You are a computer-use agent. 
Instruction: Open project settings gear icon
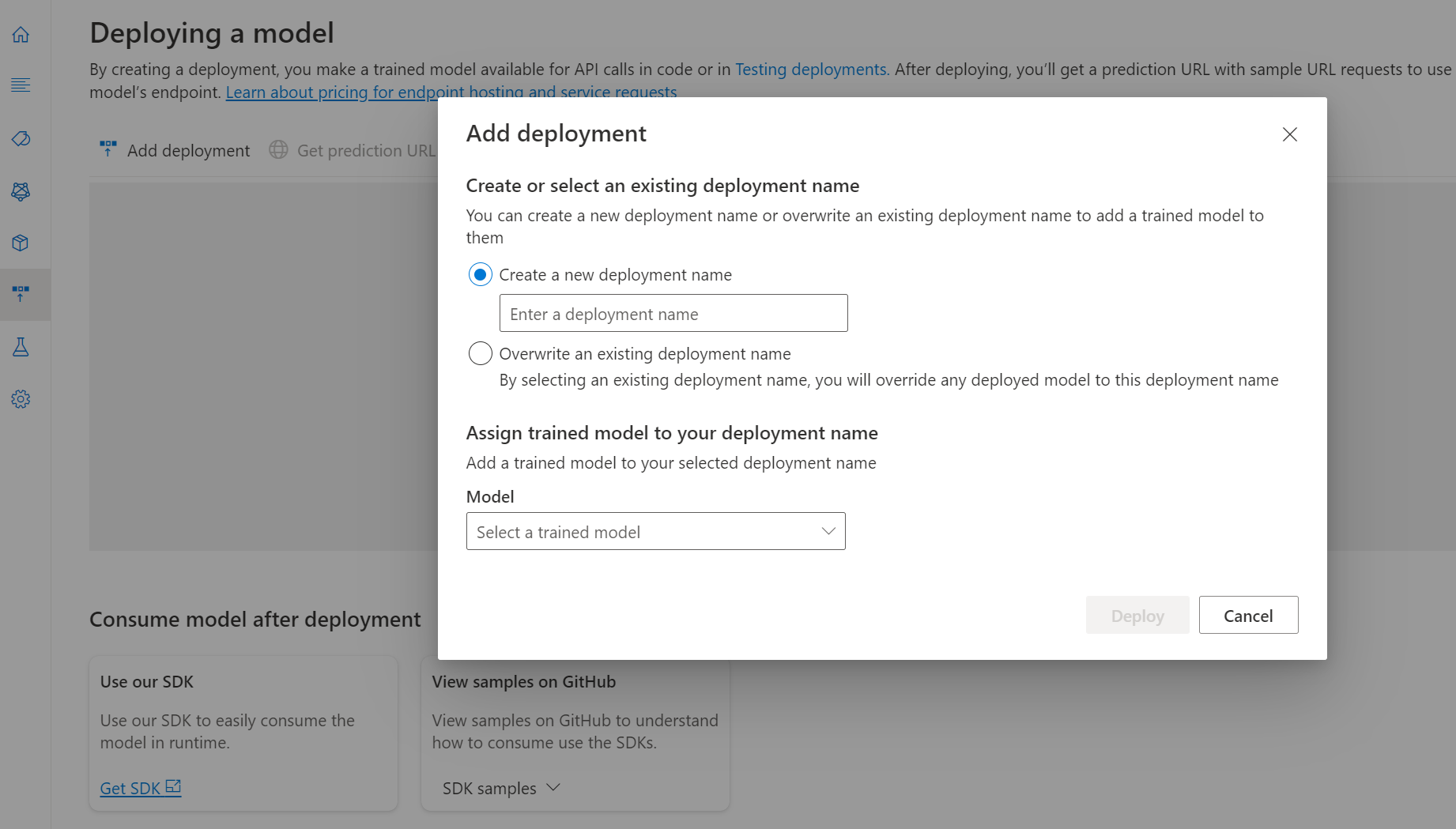[x=21, y=399]
